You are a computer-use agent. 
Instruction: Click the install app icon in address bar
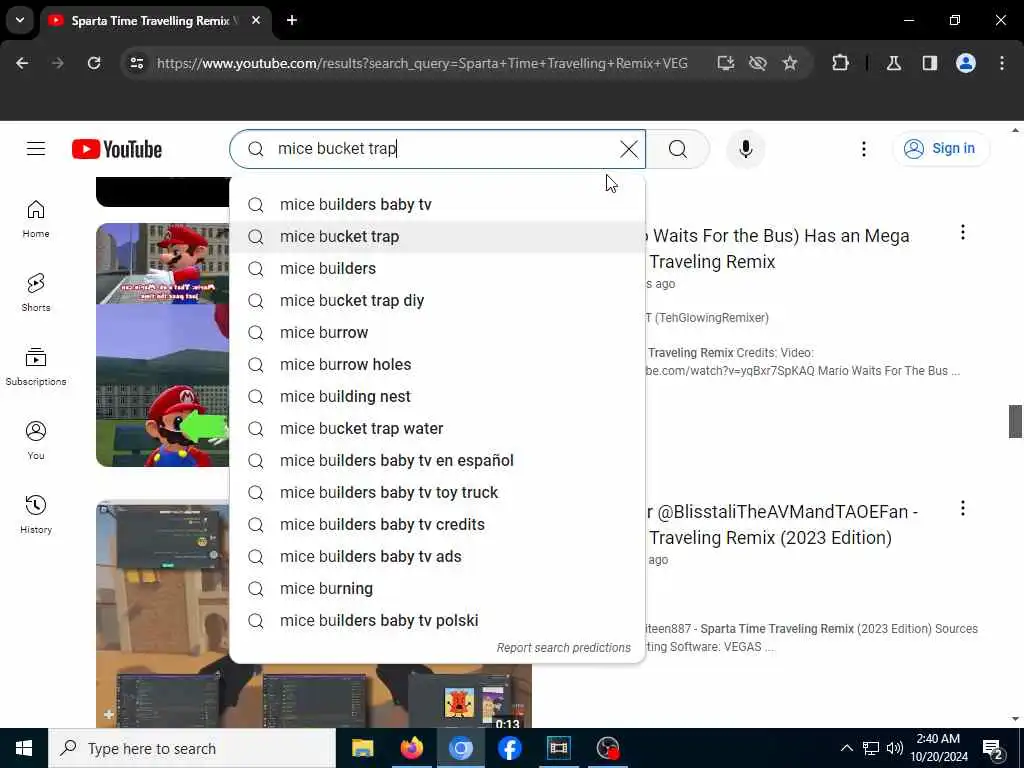[x=726, y=63]
